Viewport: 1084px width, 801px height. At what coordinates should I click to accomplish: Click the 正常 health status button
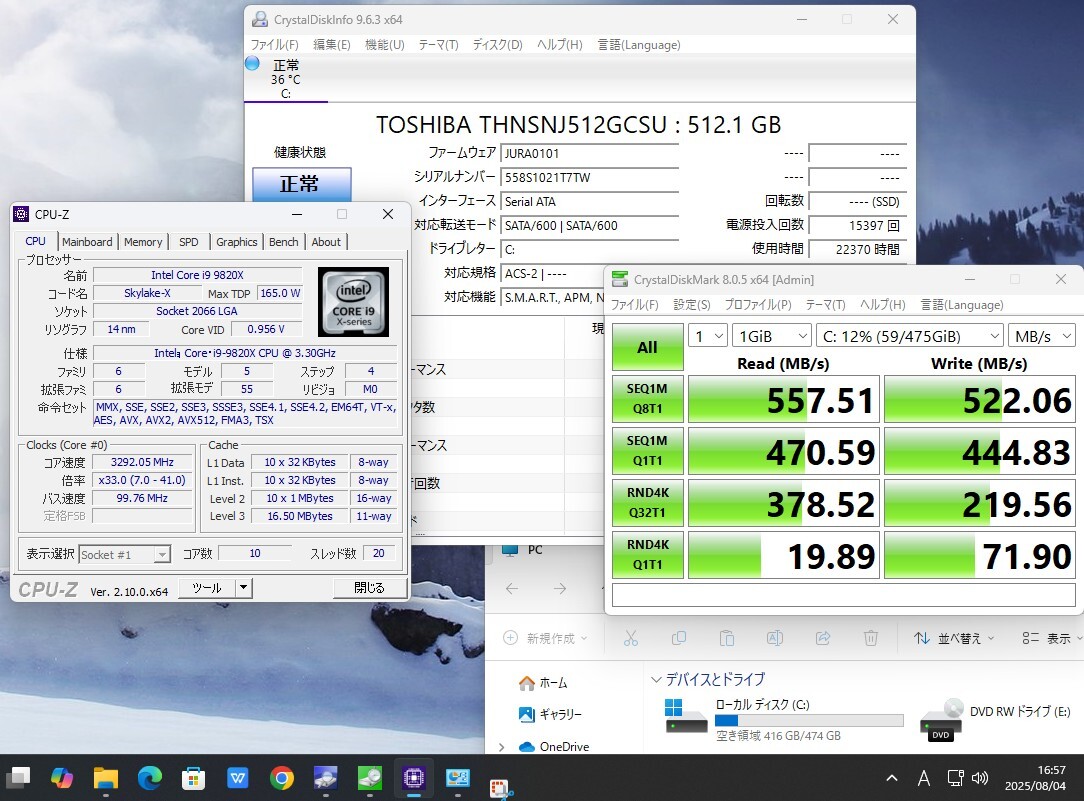click(x=301, y=184)
